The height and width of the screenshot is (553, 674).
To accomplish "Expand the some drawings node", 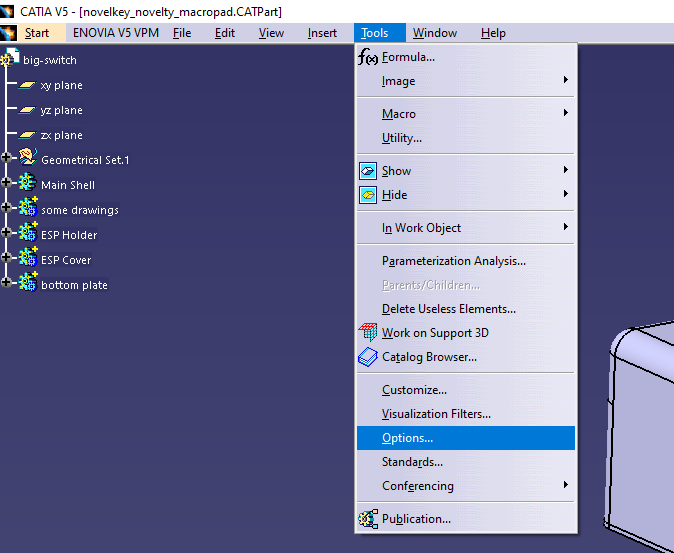I will 6,207.
